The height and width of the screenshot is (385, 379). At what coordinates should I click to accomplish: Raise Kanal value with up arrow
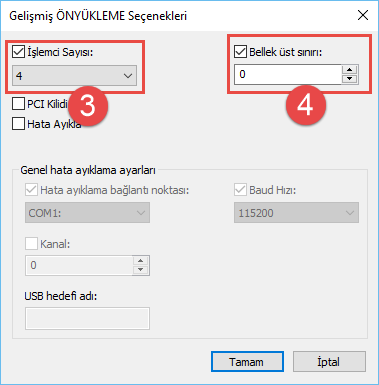pyautogui.click(x=141, y=261)
